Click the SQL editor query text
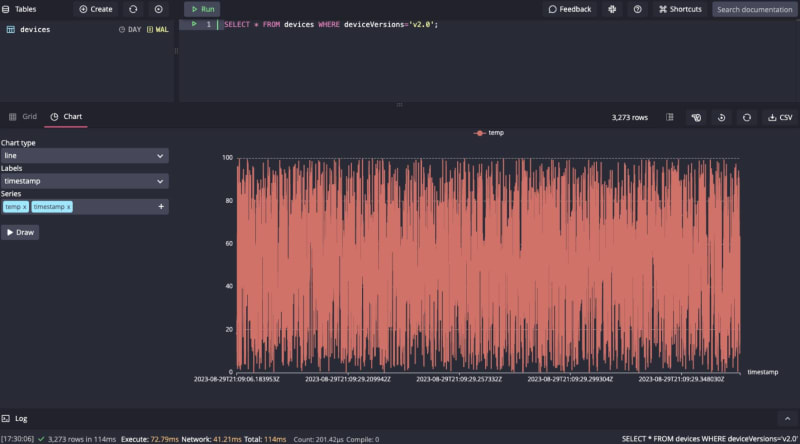 [x=331, y=24]
